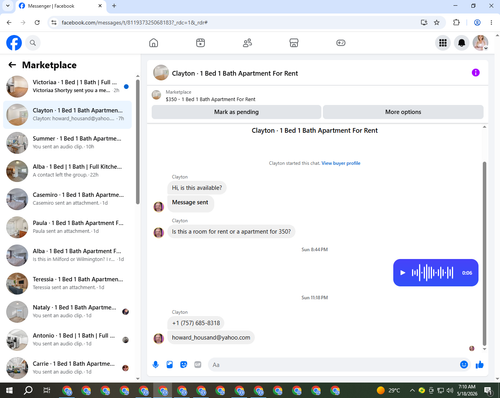500x398 pixels.
Task: Open the Chrome three-dot menu
Action: tap(491, 22)
